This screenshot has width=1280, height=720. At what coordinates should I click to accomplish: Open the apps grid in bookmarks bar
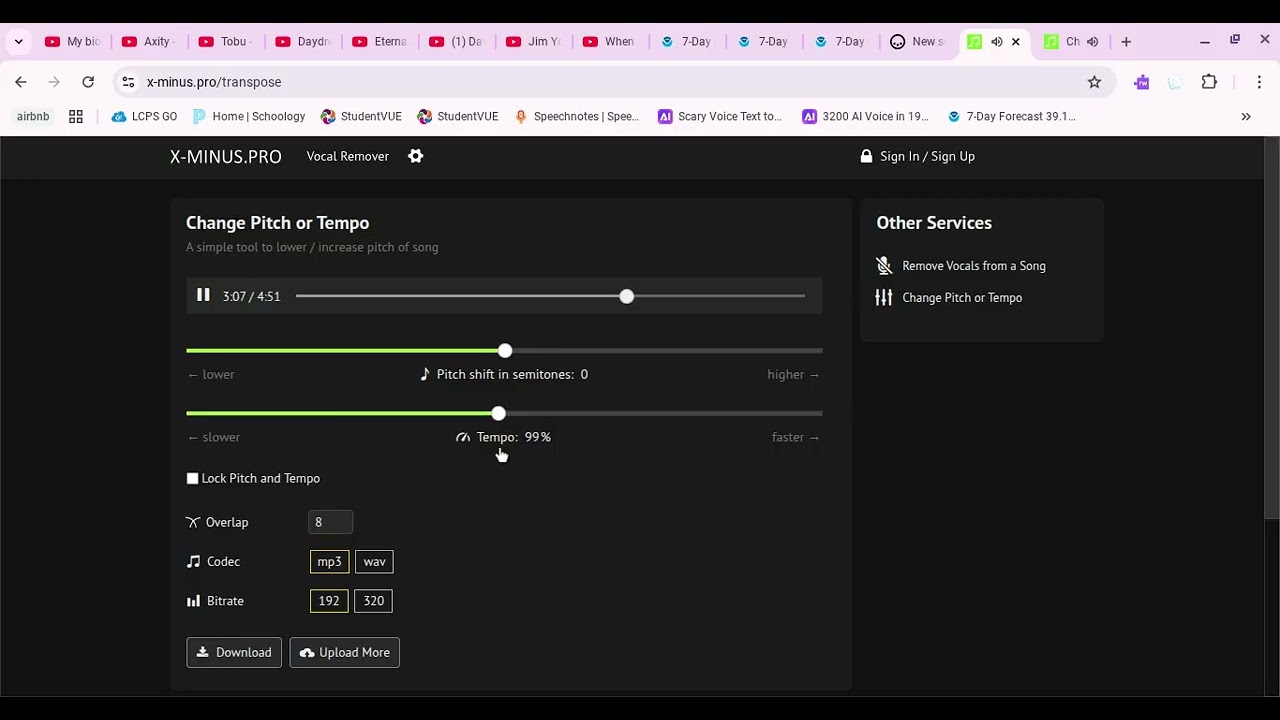(x=76, y=117)
